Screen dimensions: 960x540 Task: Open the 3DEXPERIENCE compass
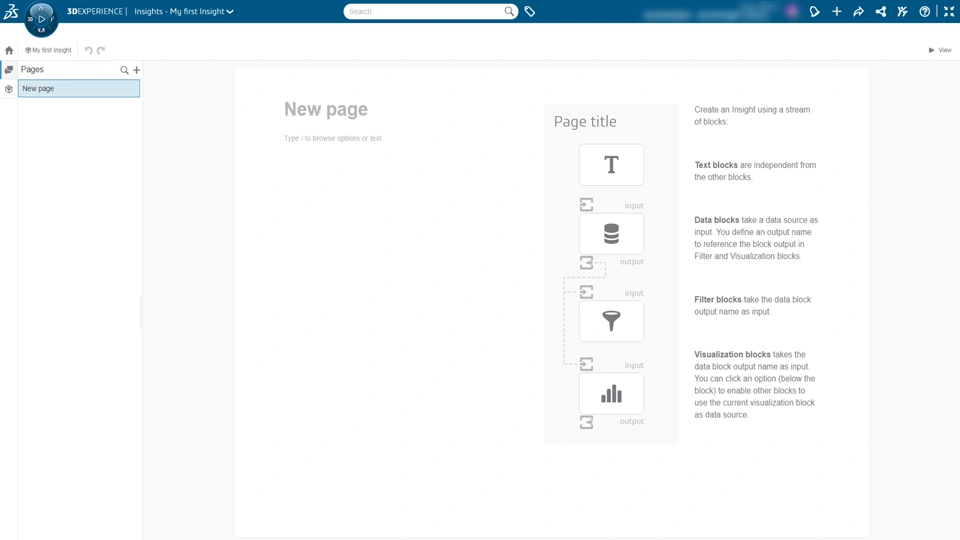42,19
